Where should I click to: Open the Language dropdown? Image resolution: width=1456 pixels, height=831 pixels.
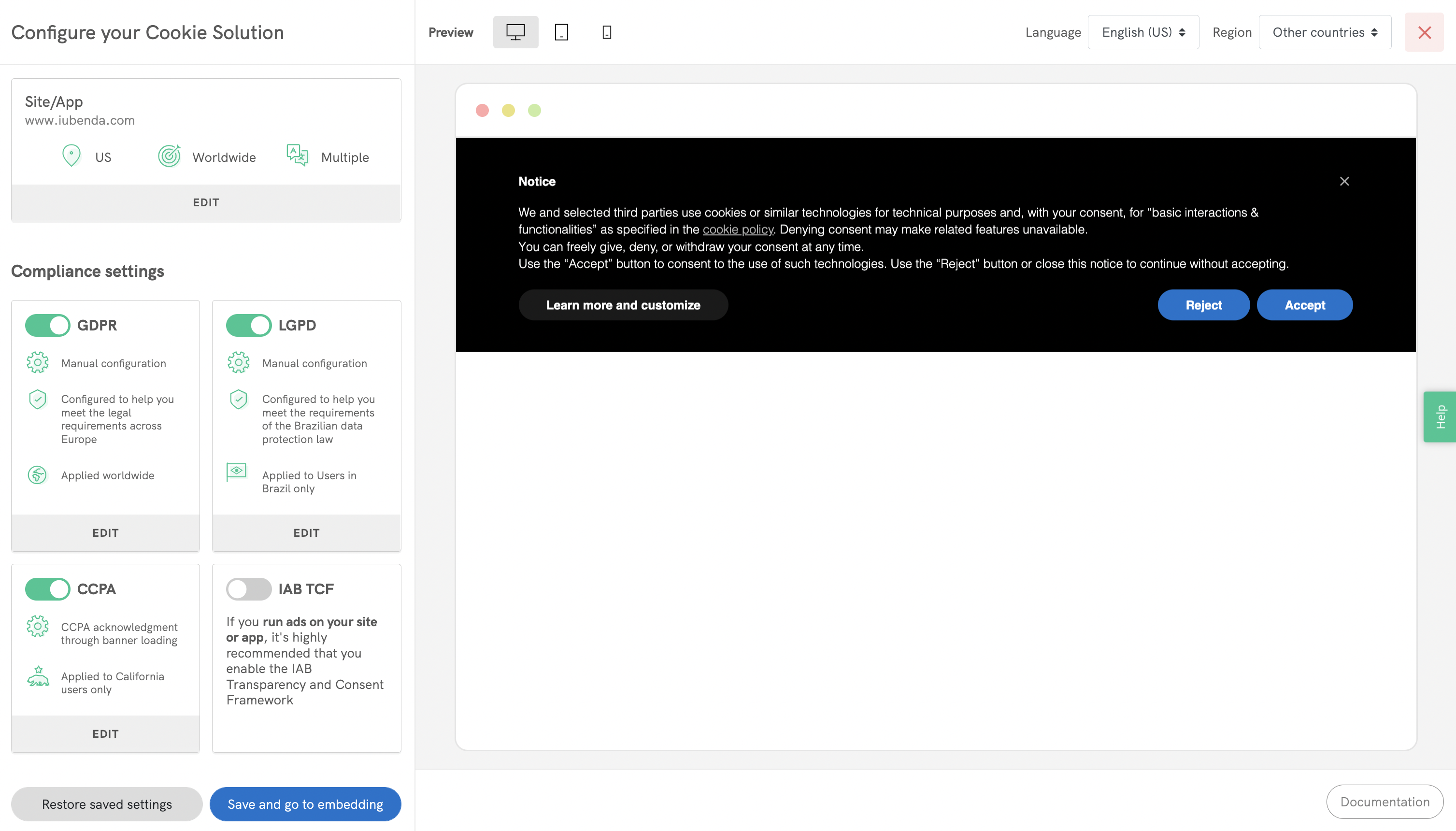[x=1143, y=32]
